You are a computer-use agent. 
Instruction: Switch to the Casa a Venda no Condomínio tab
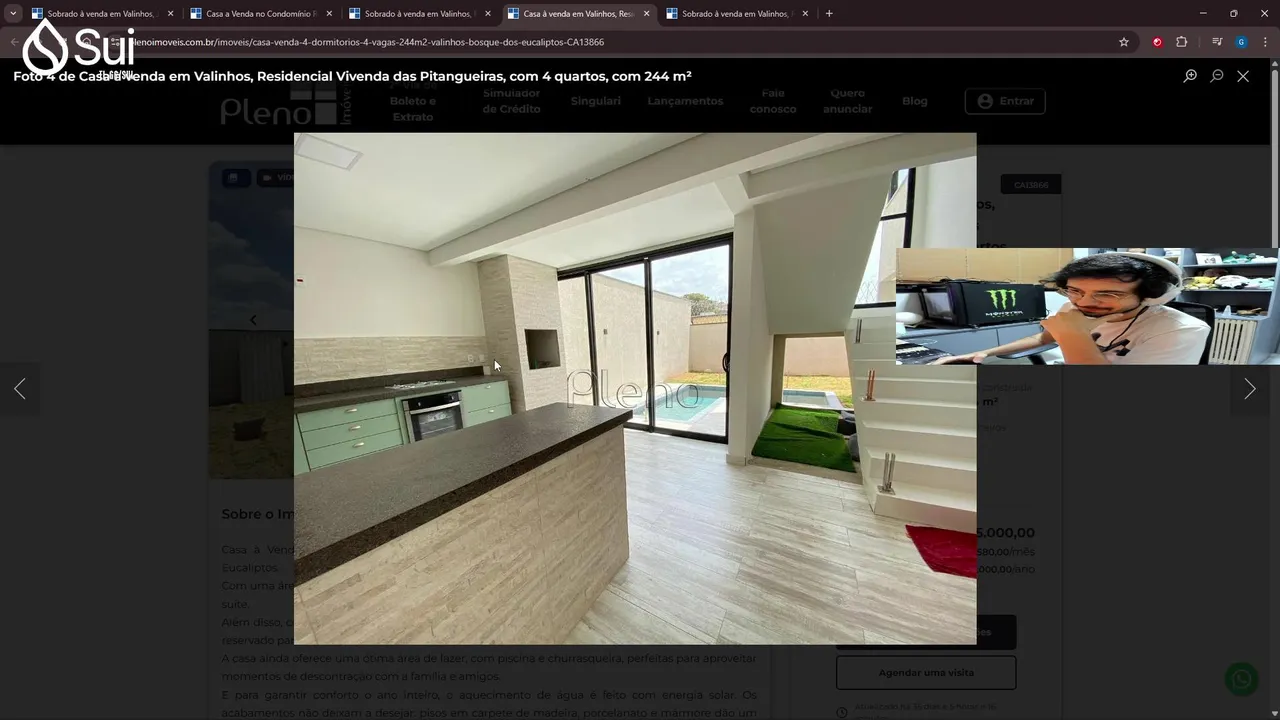[x=261, y=14]
